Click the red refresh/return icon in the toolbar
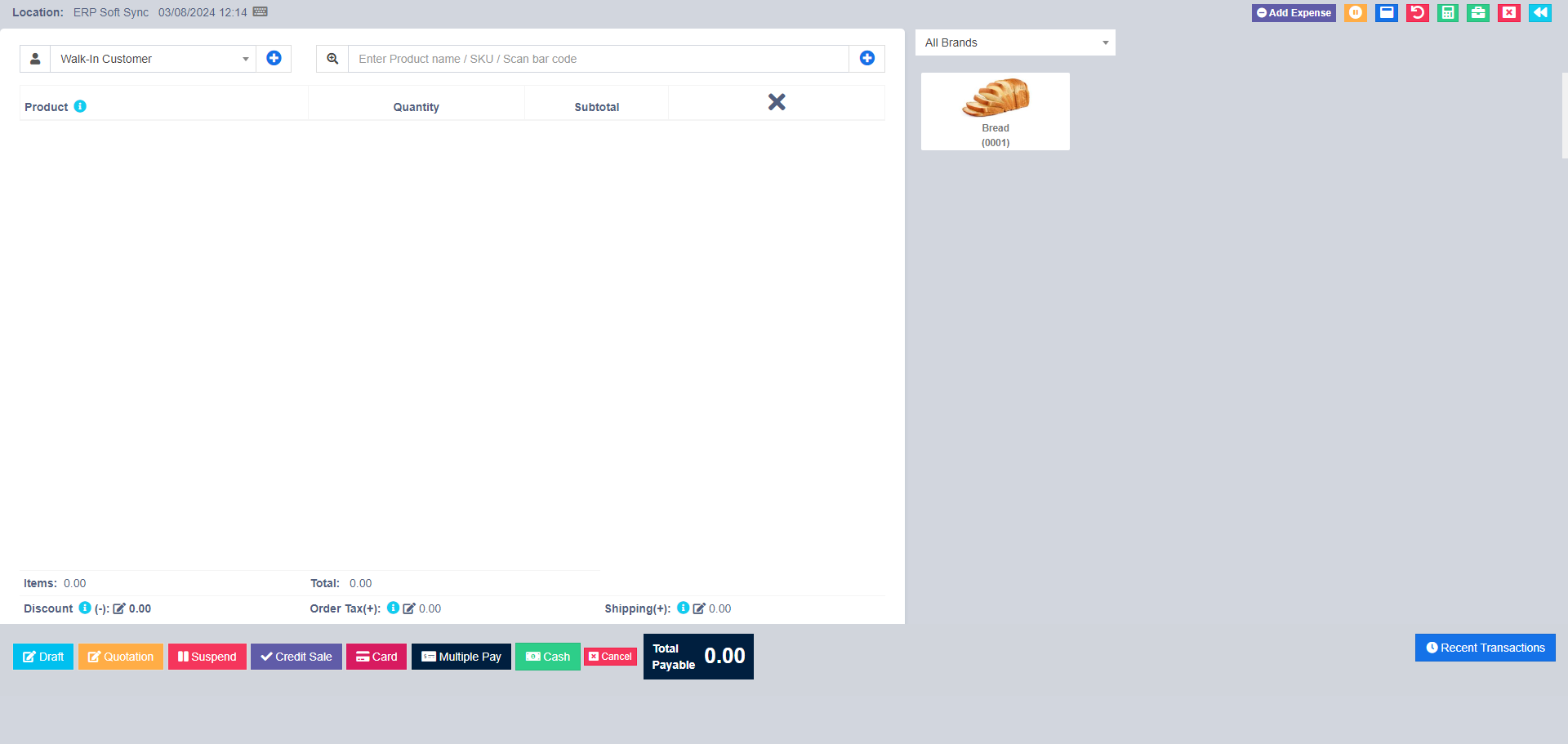Viewport: 1568px width, 744px height. pyautogui.click(x=1417, y=12)
